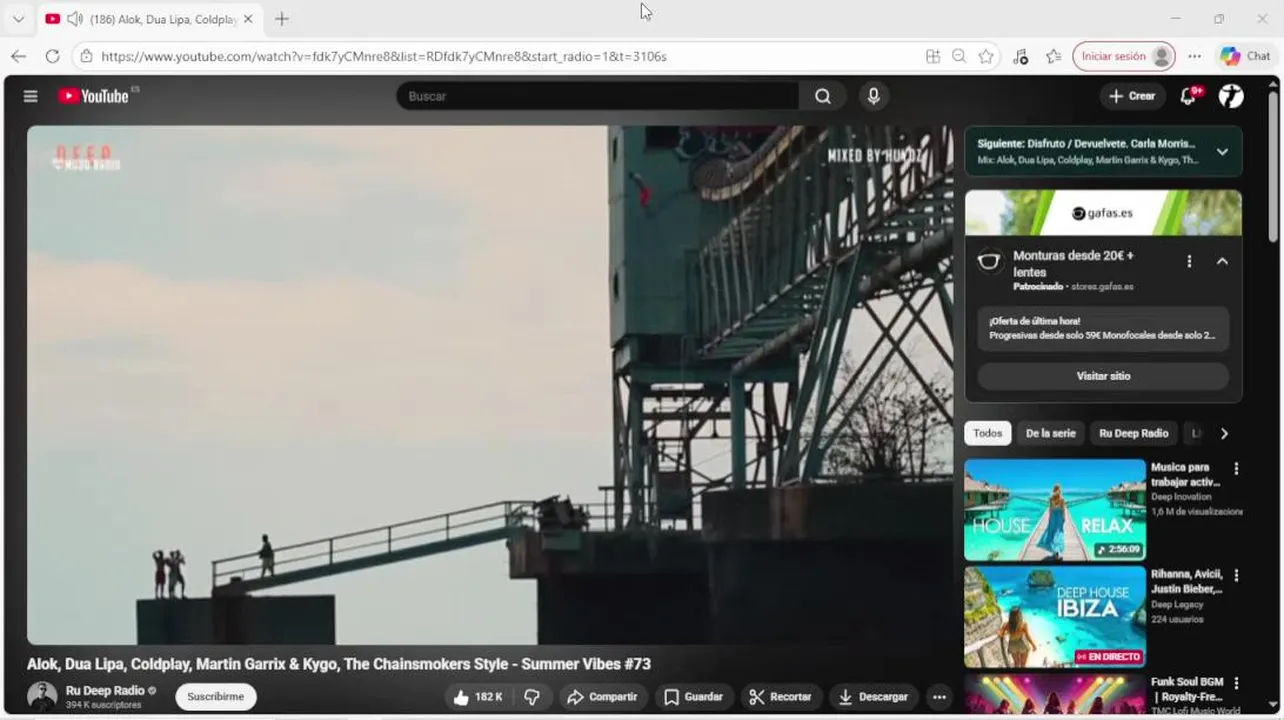This screenshot has width=1284, height=720.
Task: Click the Visitar sitio ad button
Action: (1103, 376)
